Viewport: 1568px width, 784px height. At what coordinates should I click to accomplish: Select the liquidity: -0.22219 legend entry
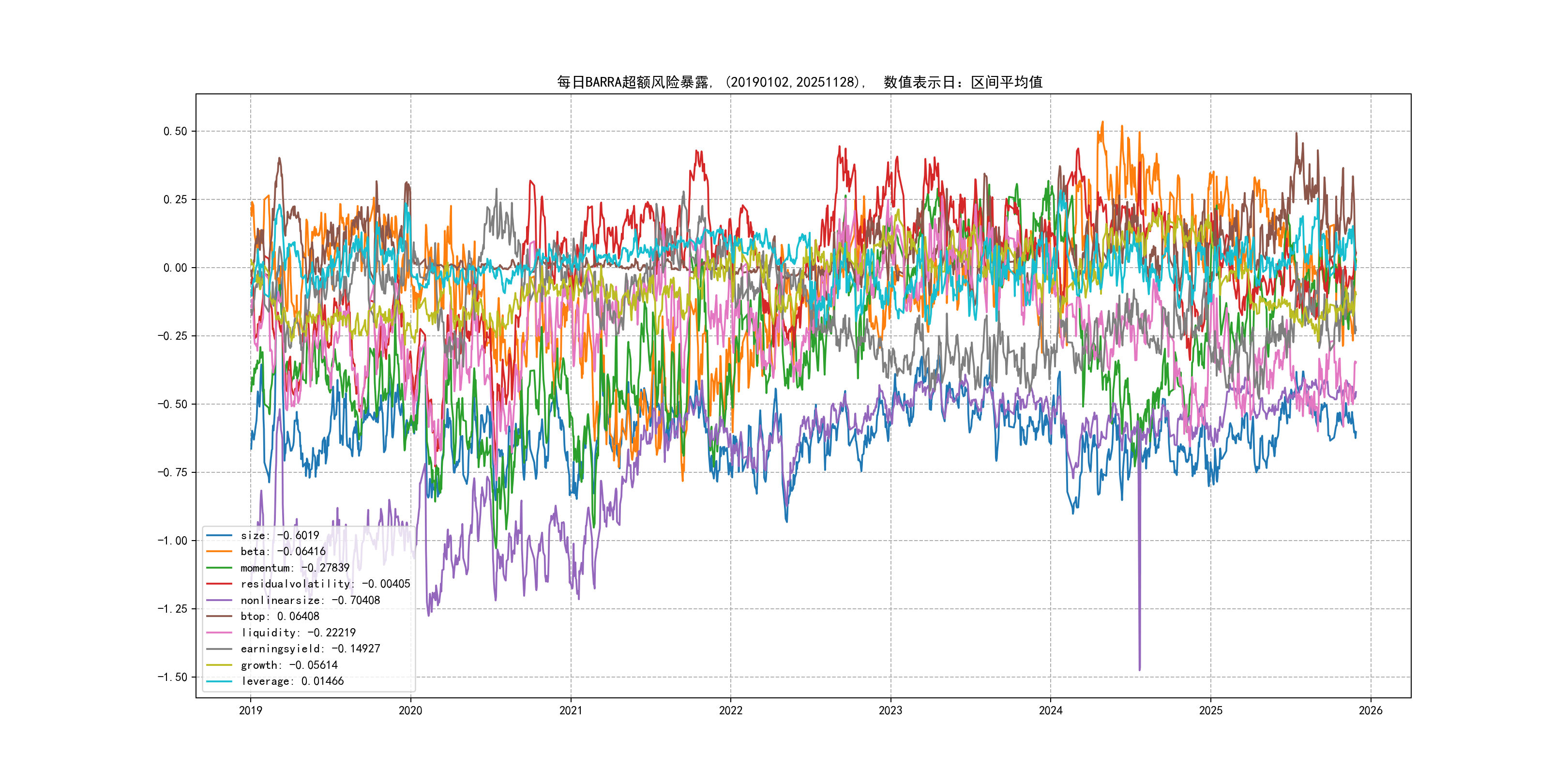click(x=298, y=633)
